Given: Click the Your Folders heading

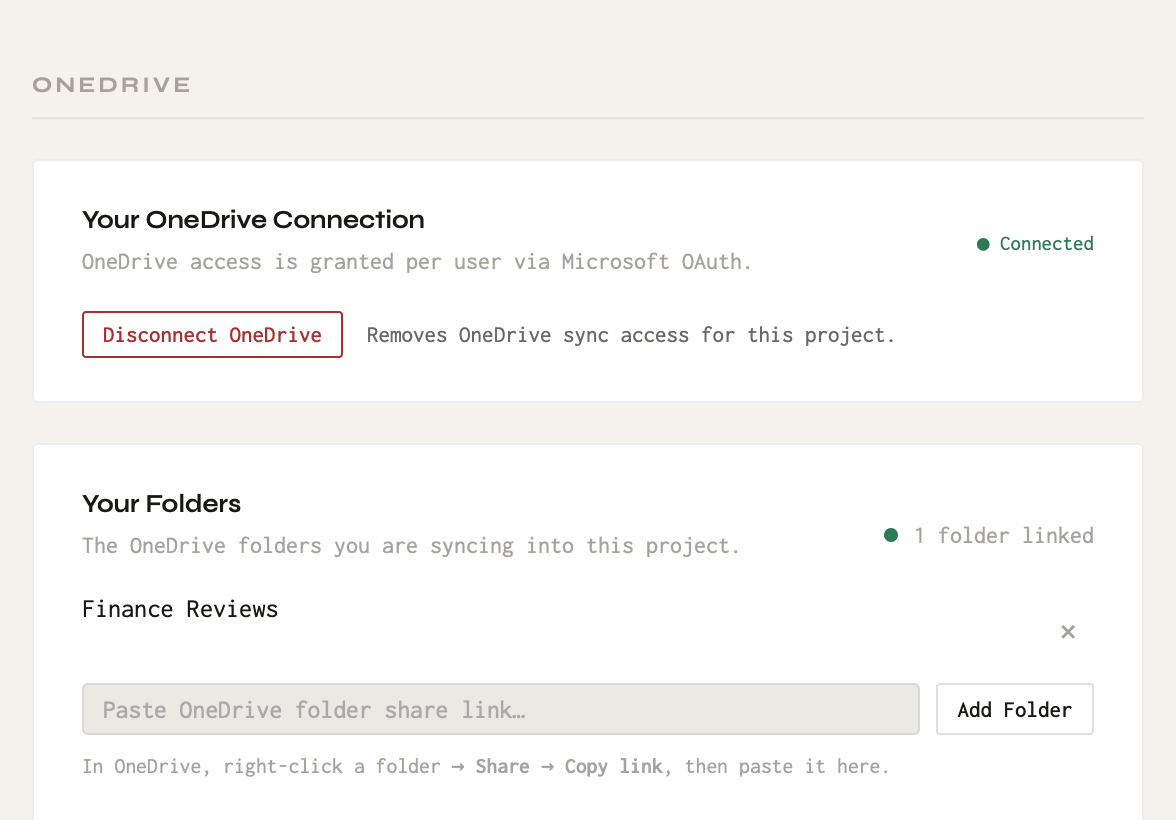Looking at the screenshot, I should [x=161, y=503].
